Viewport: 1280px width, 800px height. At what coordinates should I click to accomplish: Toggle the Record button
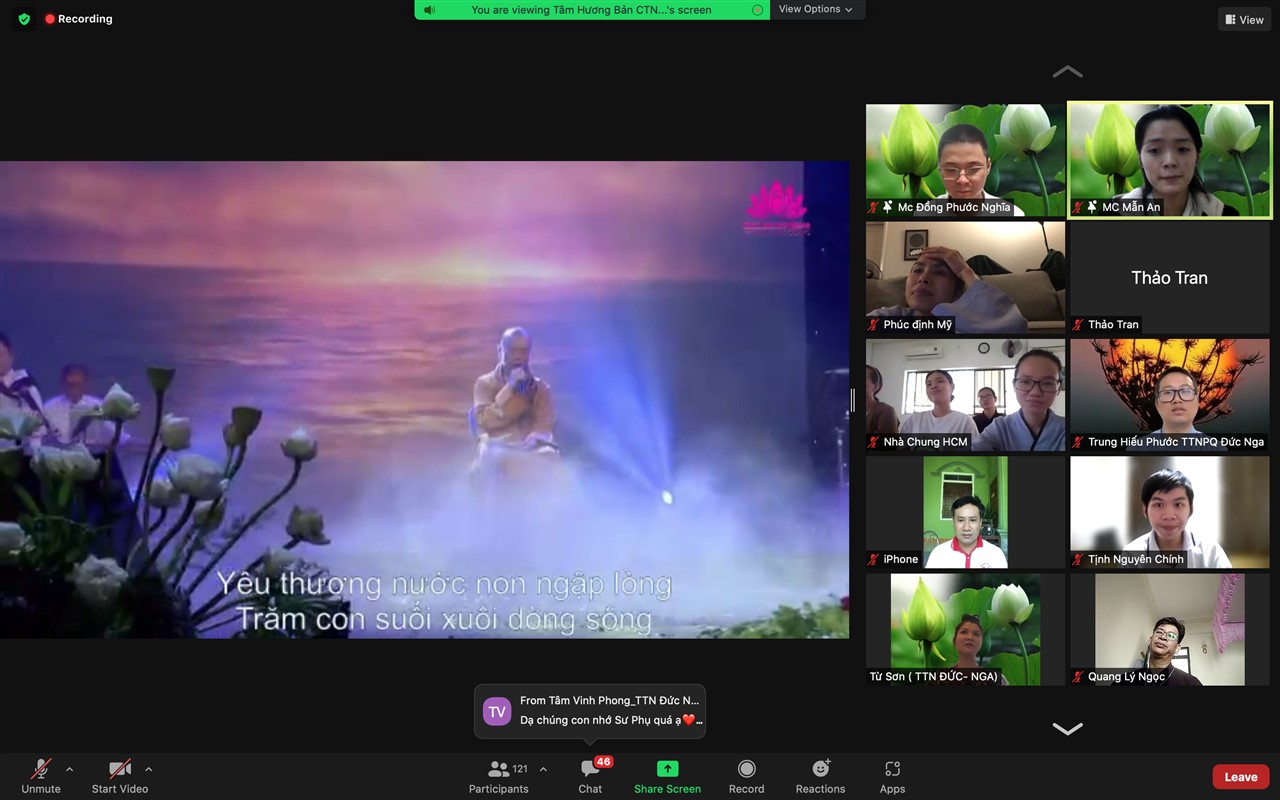pos(746,776)
